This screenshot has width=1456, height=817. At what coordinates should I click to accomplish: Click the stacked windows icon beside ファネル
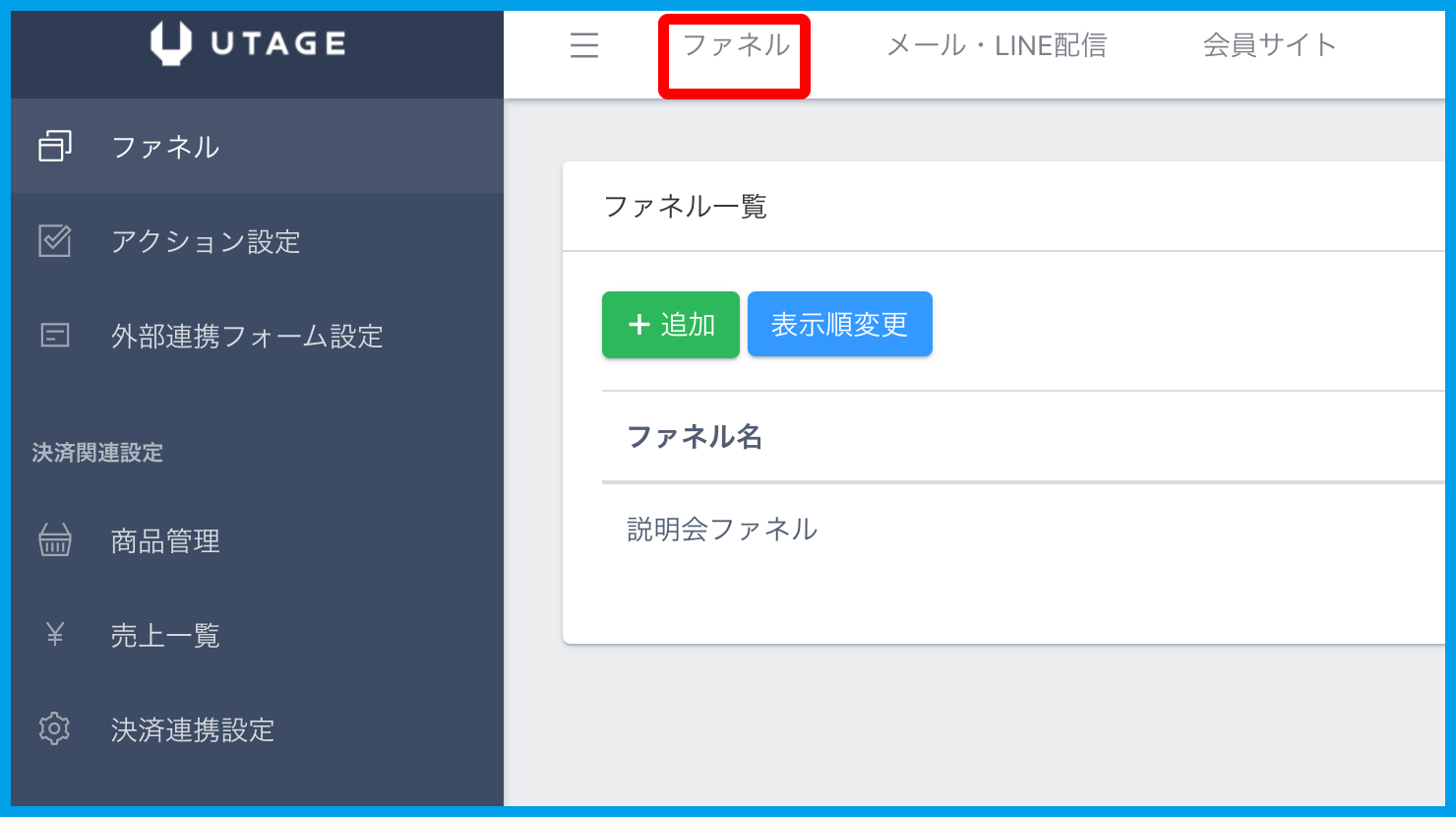[x=55, y=147]
